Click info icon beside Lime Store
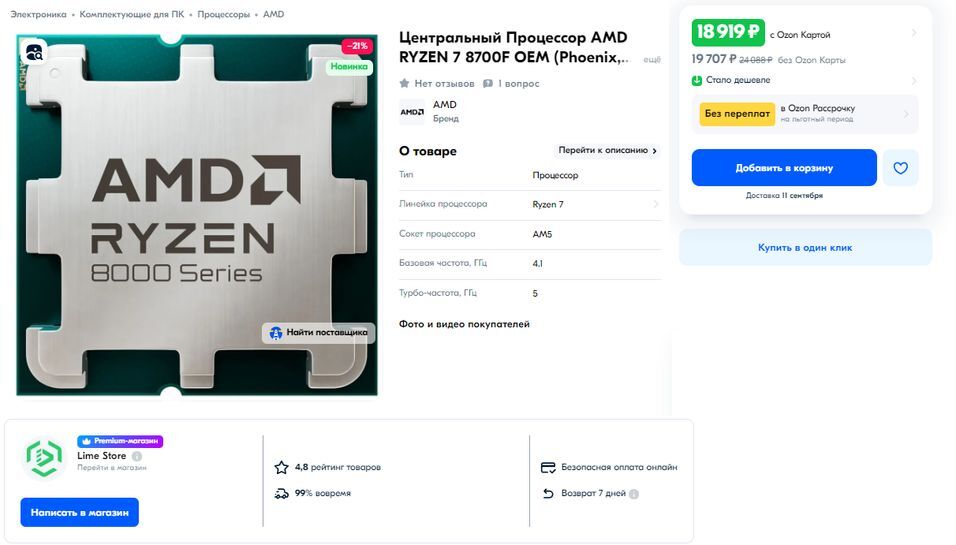This screenshot has width=956, height=545. pos(137,456)
